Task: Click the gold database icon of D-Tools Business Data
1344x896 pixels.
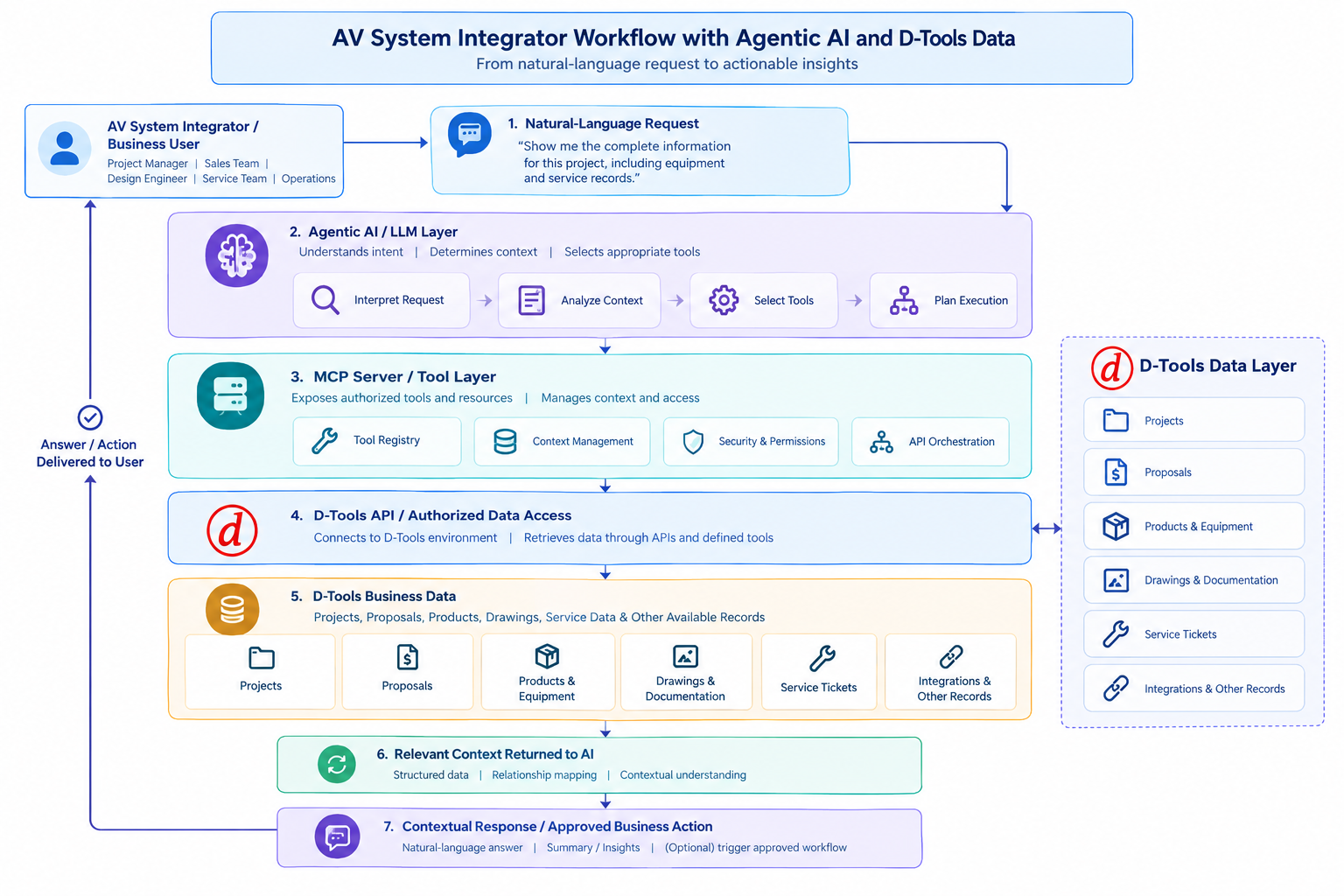Action: [232, 609]
